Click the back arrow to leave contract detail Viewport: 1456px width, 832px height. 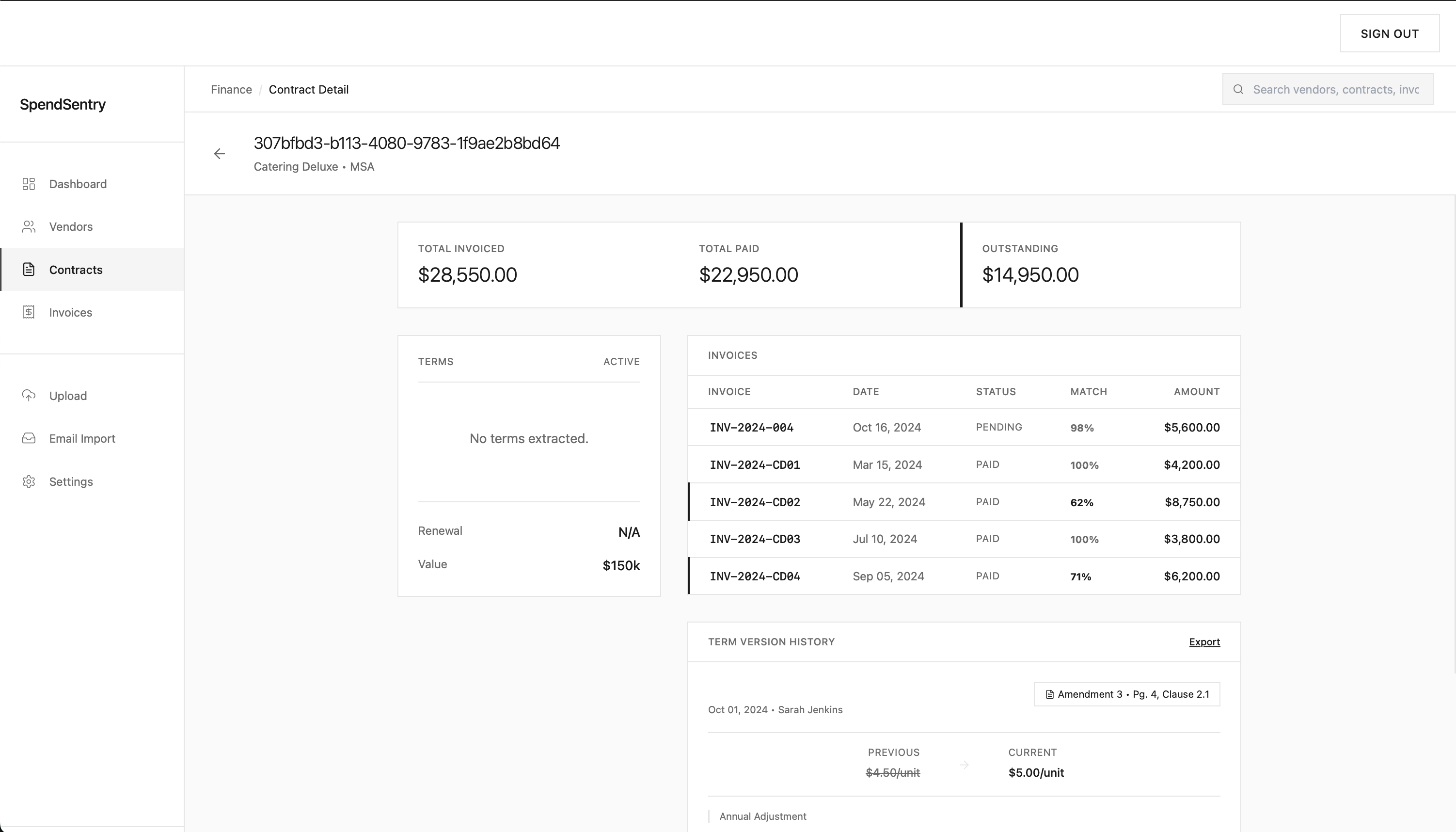pyautogui.click(x=220, y=153)
